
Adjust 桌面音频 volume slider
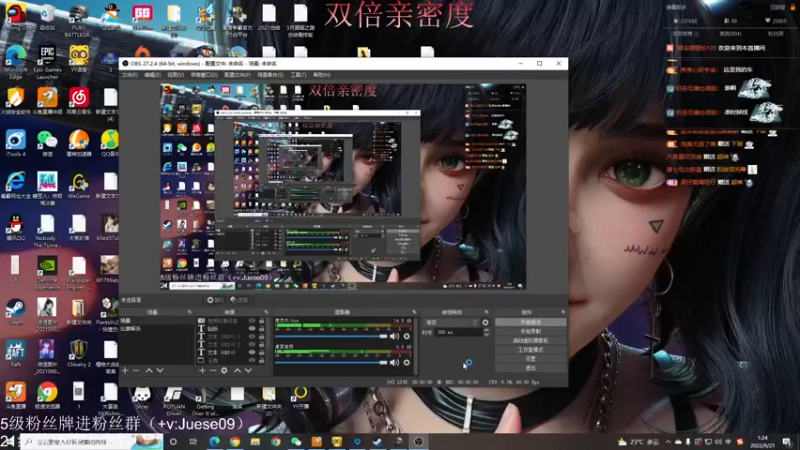tap(331, 362)
